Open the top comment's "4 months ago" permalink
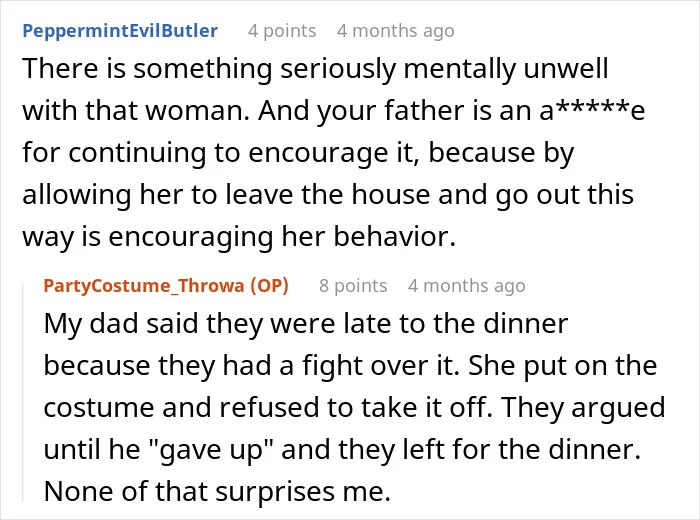Screen dimensions: 700x520 [x=396, y=31]
